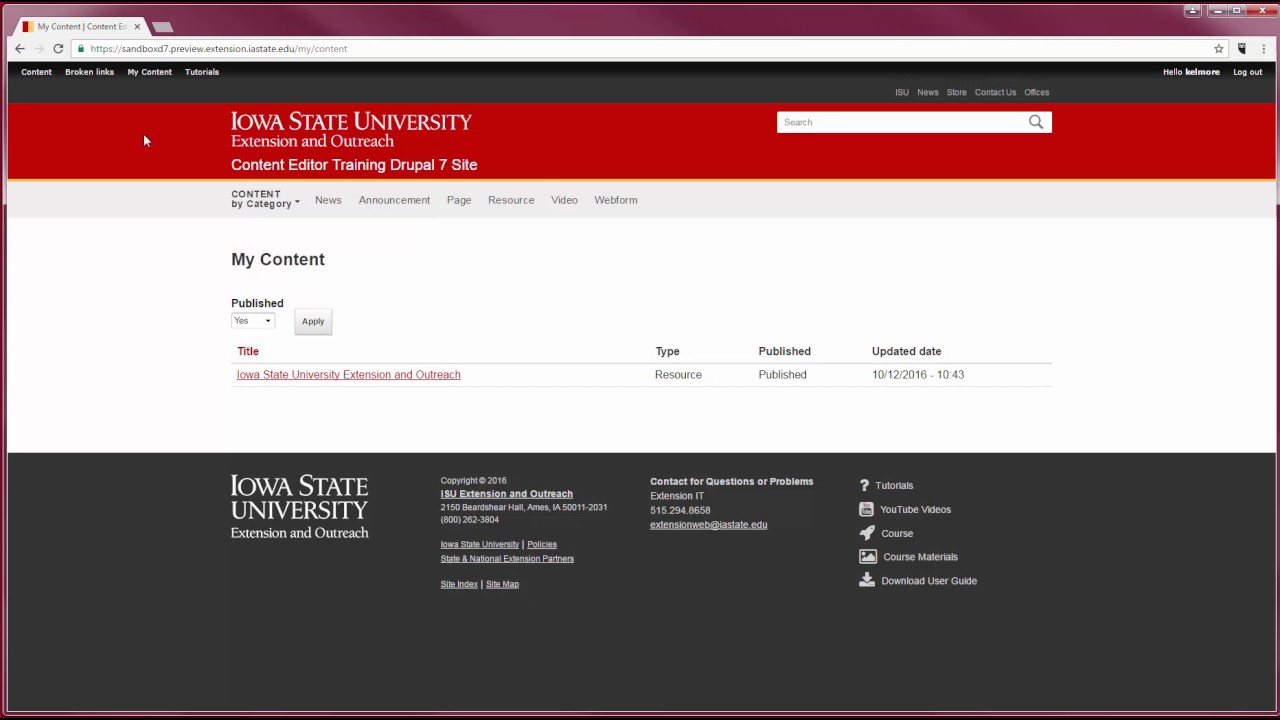Click the Resource type cell
This screenshot has height=720, width=1280.
[x=678, y=375]
